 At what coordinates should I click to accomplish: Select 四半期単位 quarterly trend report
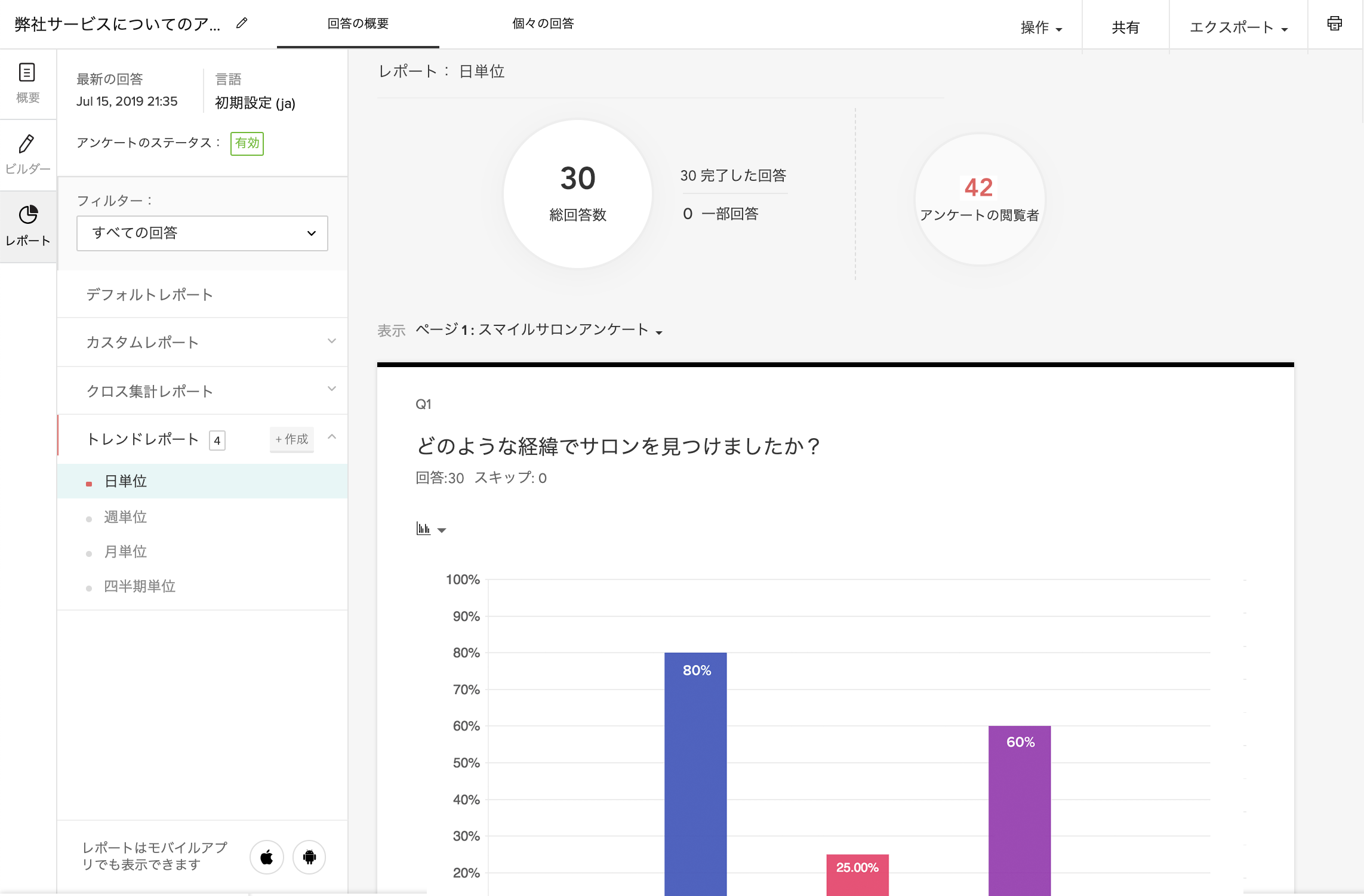point(140,586)
